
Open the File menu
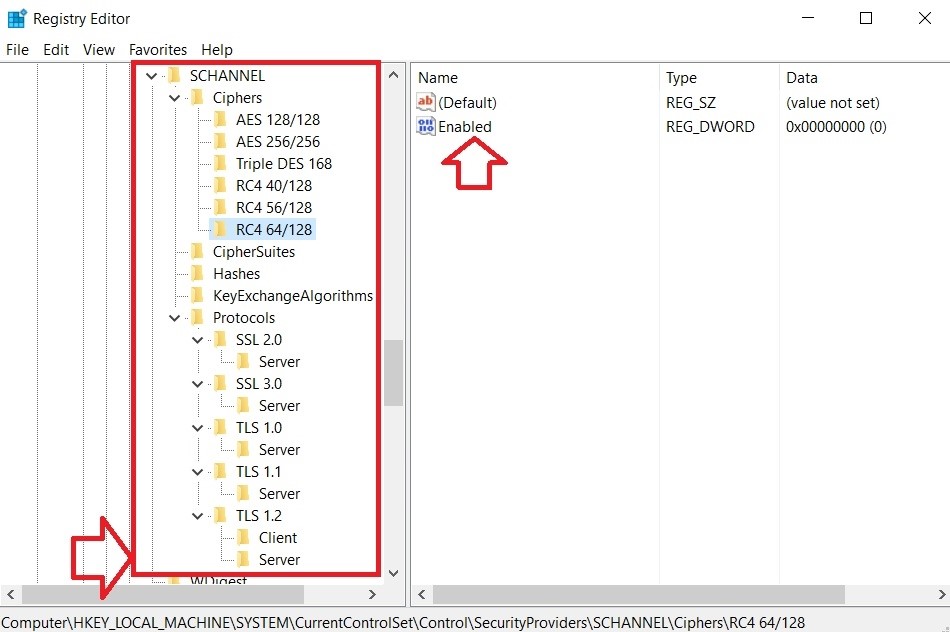click(x=17, y=50)
